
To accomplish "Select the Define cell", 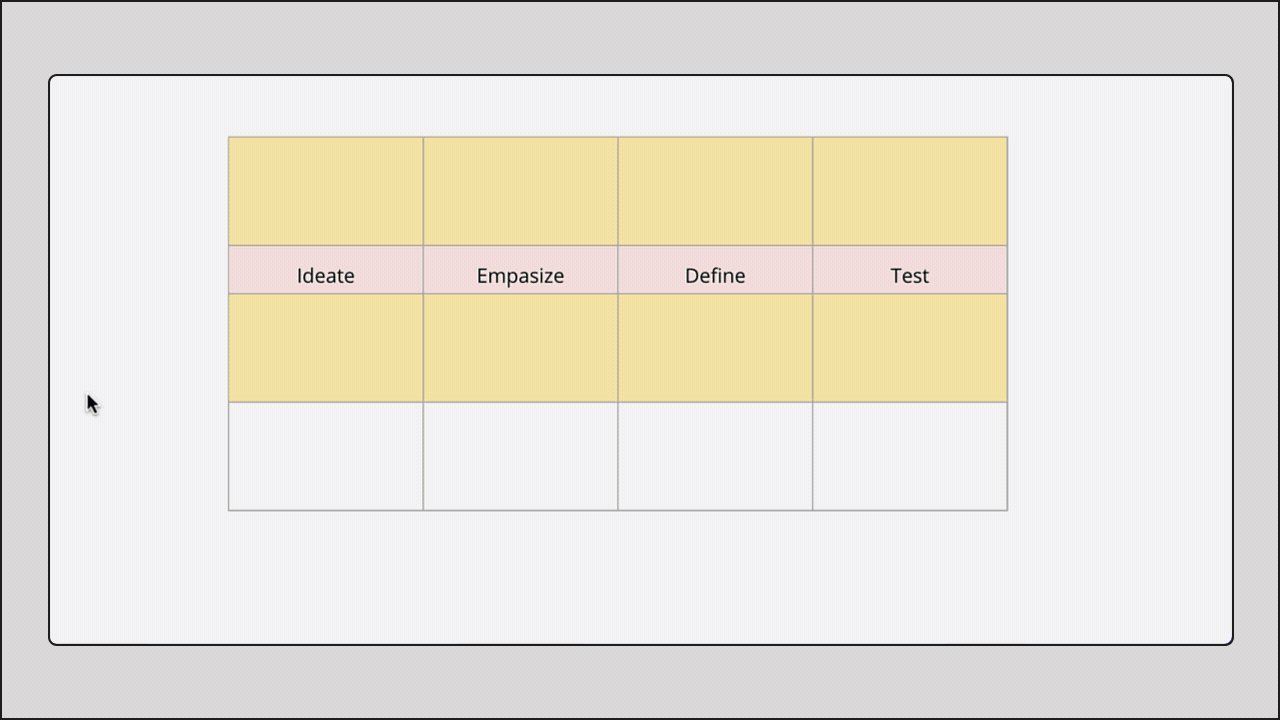I will coord(715,270).
